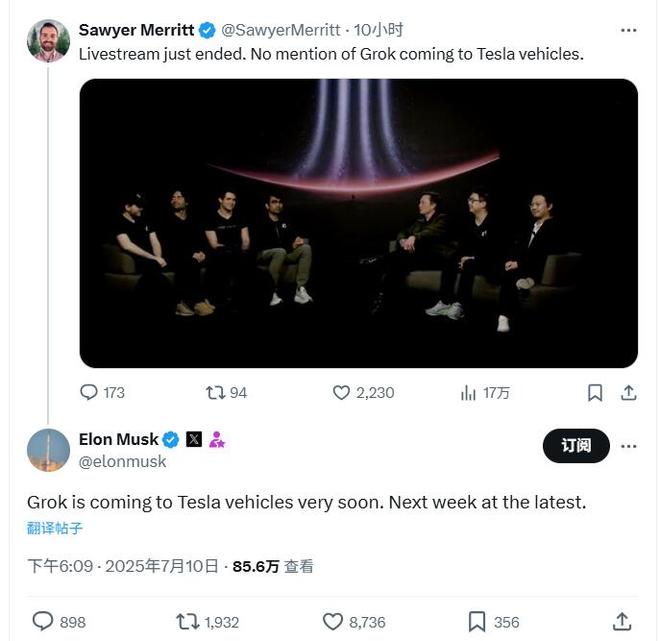This screenshot has height=641, width=660.
Task: Like Elon Musk's post with 8,736 likes
Action: 333,622
